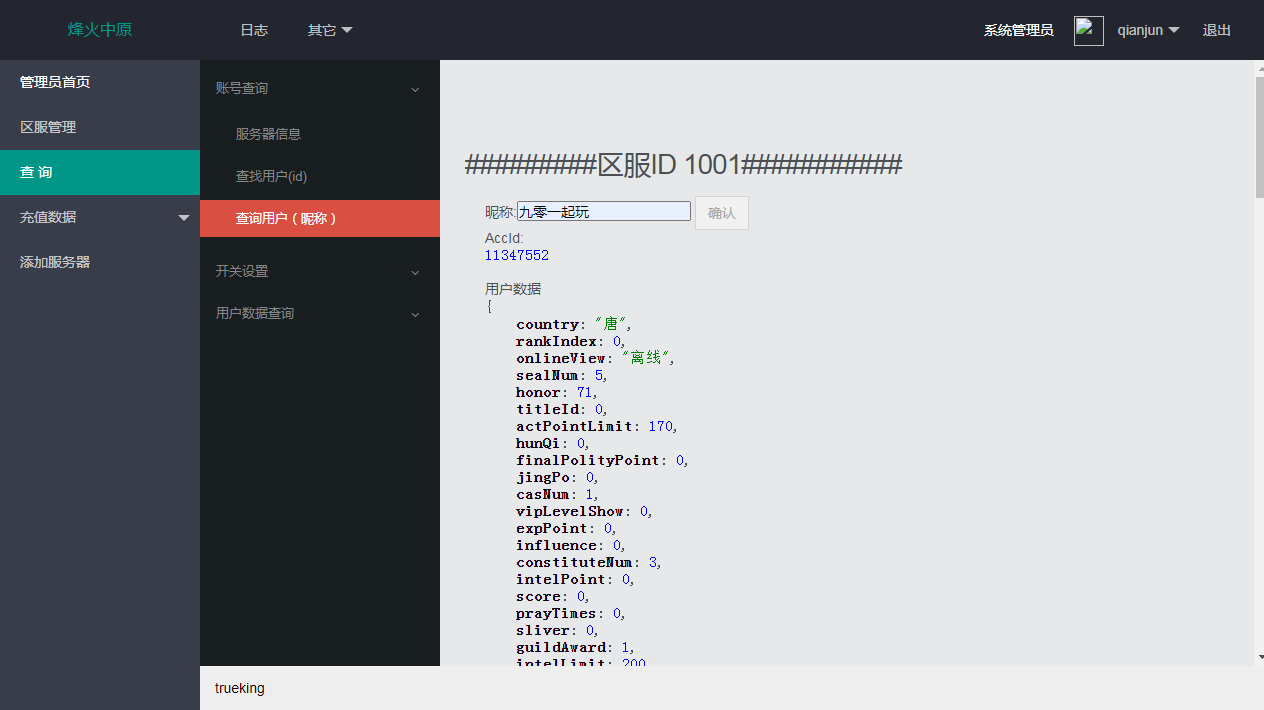Select 查询用户（昵称）submenu item
Image resolution: width=1264 pixels, height=710 pixels.
(286, 218)
